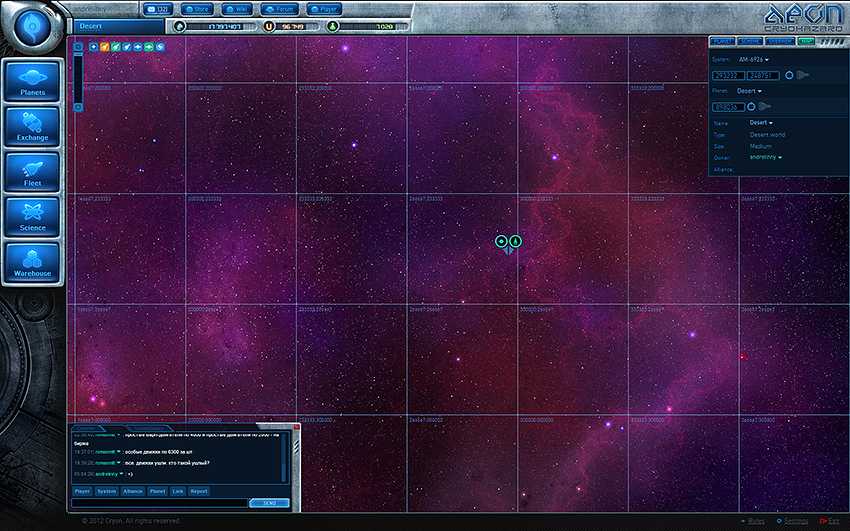Open the Exchange section
Image resolution: width=850 pixels, height=531 pixels.
click(x=33, y=126)
